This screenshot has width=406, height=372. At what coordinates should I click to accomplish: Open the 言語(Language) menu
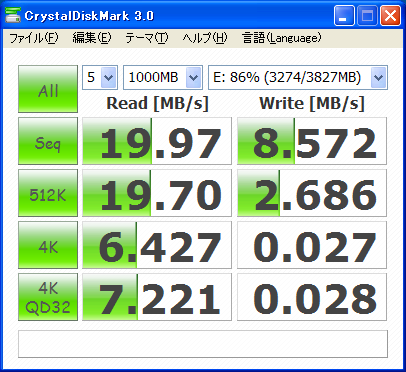point(282,38)
